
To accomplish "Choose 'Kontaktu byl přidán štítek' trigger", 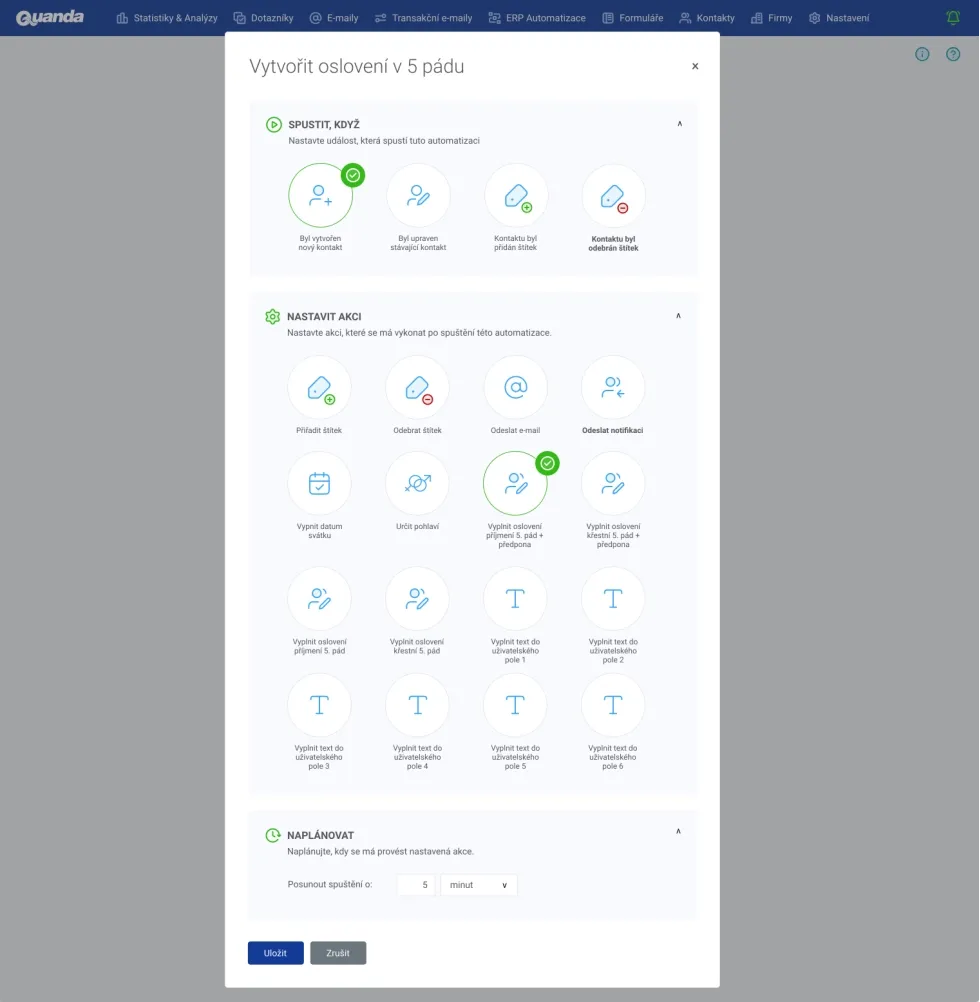I will [516, 196].
